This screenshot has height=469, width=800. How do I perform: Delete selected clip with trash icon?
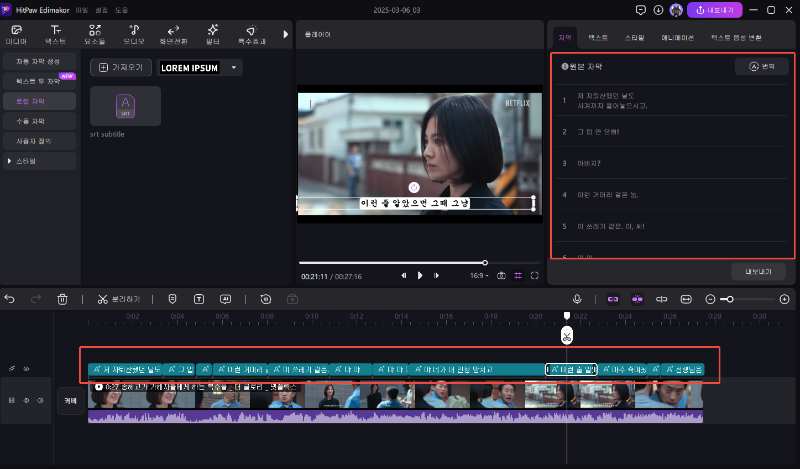[62, 299]
